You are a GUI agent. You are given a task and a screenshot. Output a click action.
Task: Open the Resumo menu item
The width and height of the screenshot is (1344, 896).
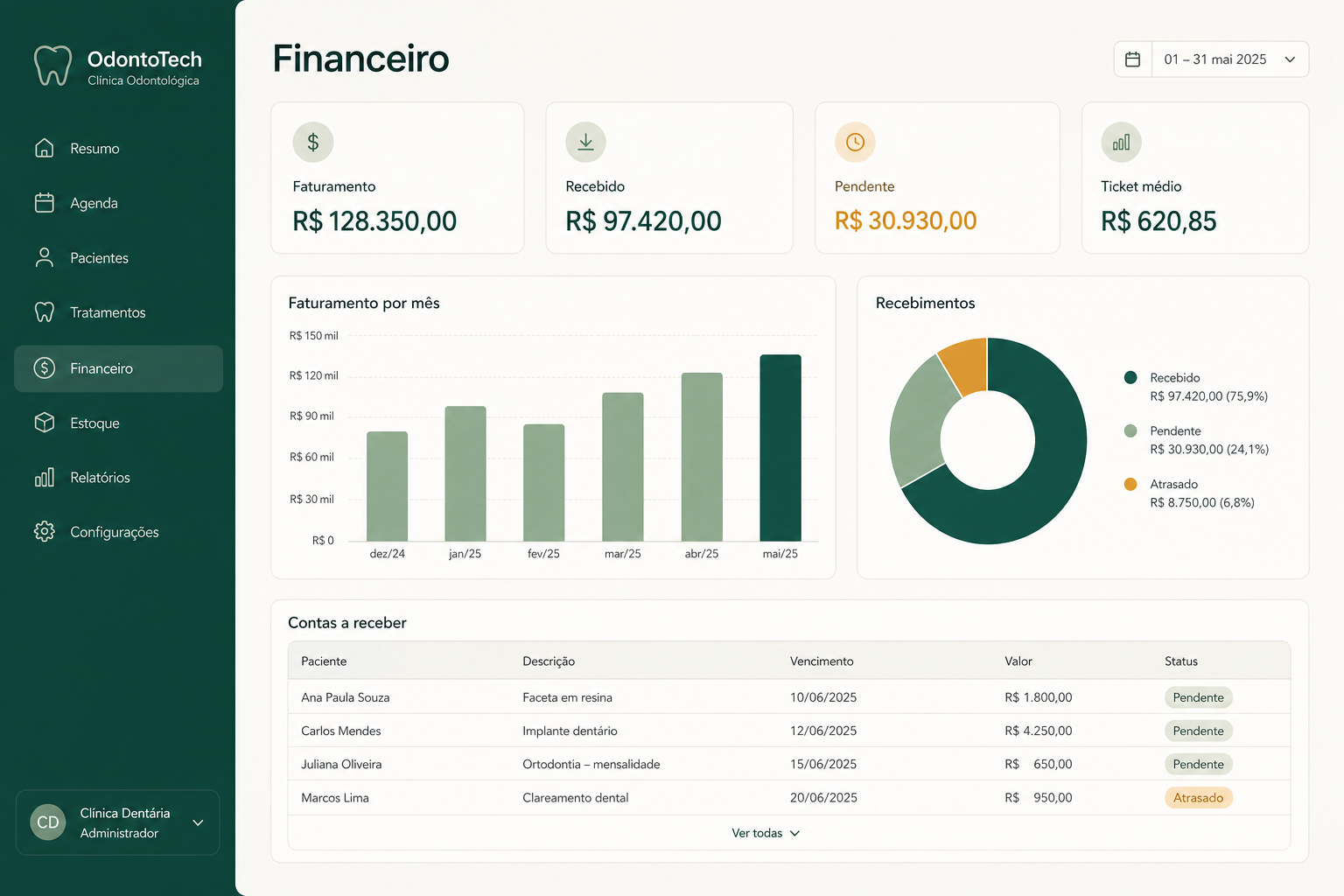(118, 149)
